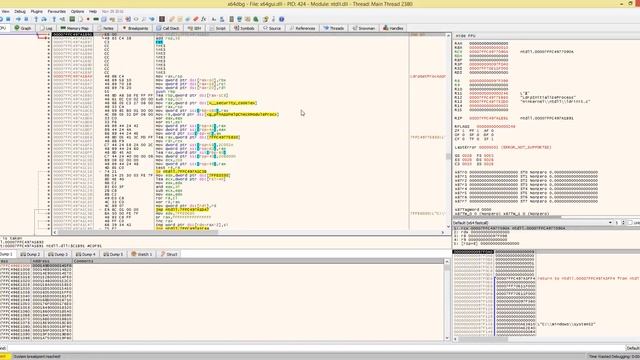This screenshot has width=640, height=360.
Task: Click the dump panel vertical scrollbar
Action: [x=447, y=300]
